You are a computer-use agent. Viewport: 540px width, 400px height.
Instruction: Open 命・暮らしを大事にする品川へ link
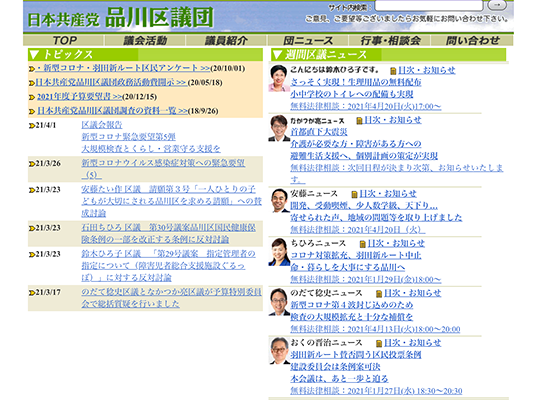coord(347,267)
